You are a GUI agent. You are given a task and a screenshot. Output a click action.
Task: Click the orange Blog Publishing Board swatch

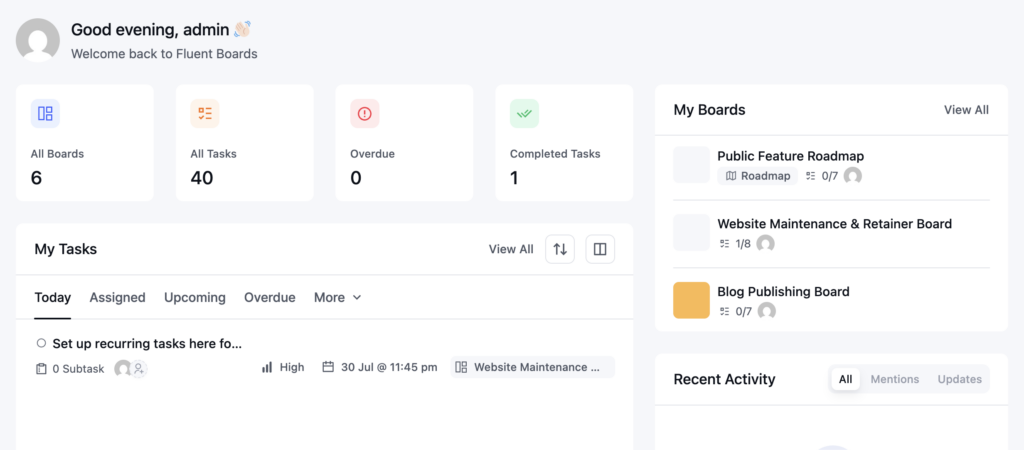[692, 300]
